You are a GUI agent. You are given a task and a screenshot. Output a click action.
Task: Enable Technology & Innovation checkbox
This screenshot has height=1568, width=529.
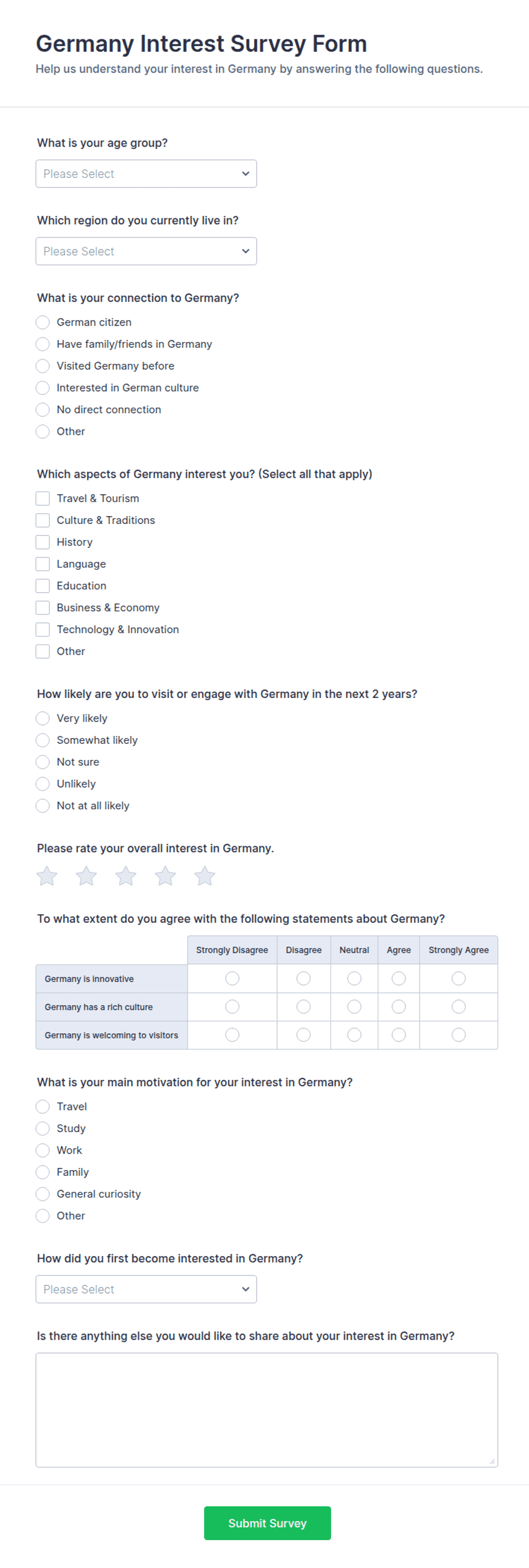pyautogui.click(x=43, y=629)
